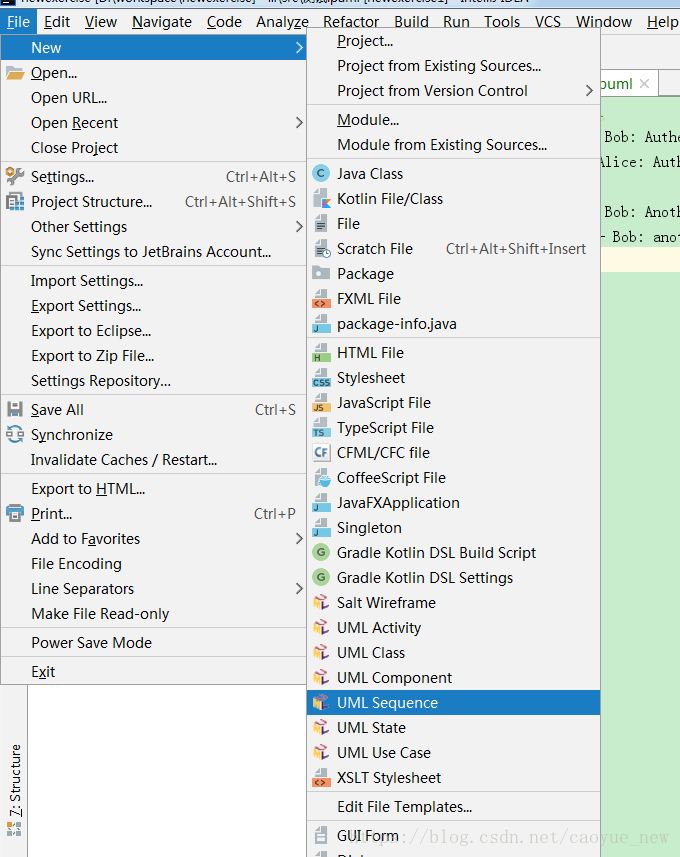680x857 pixels.
Task: Expand the Add to Favorites submenu arrow
Action: tap(298, 538)
